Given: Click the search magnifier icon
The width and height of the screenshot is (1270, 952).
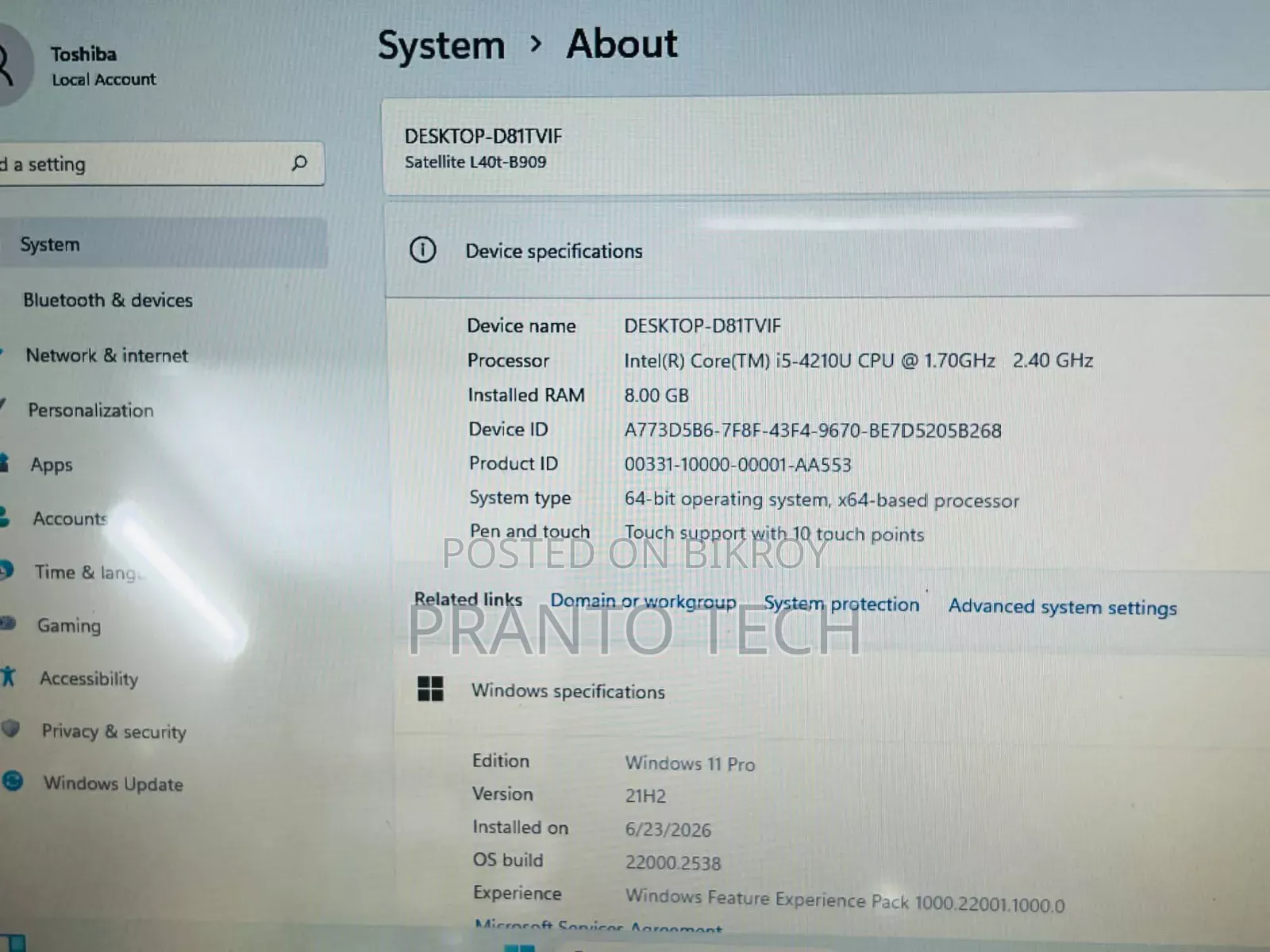Looking at the screenshot, I should click(299, 163).
